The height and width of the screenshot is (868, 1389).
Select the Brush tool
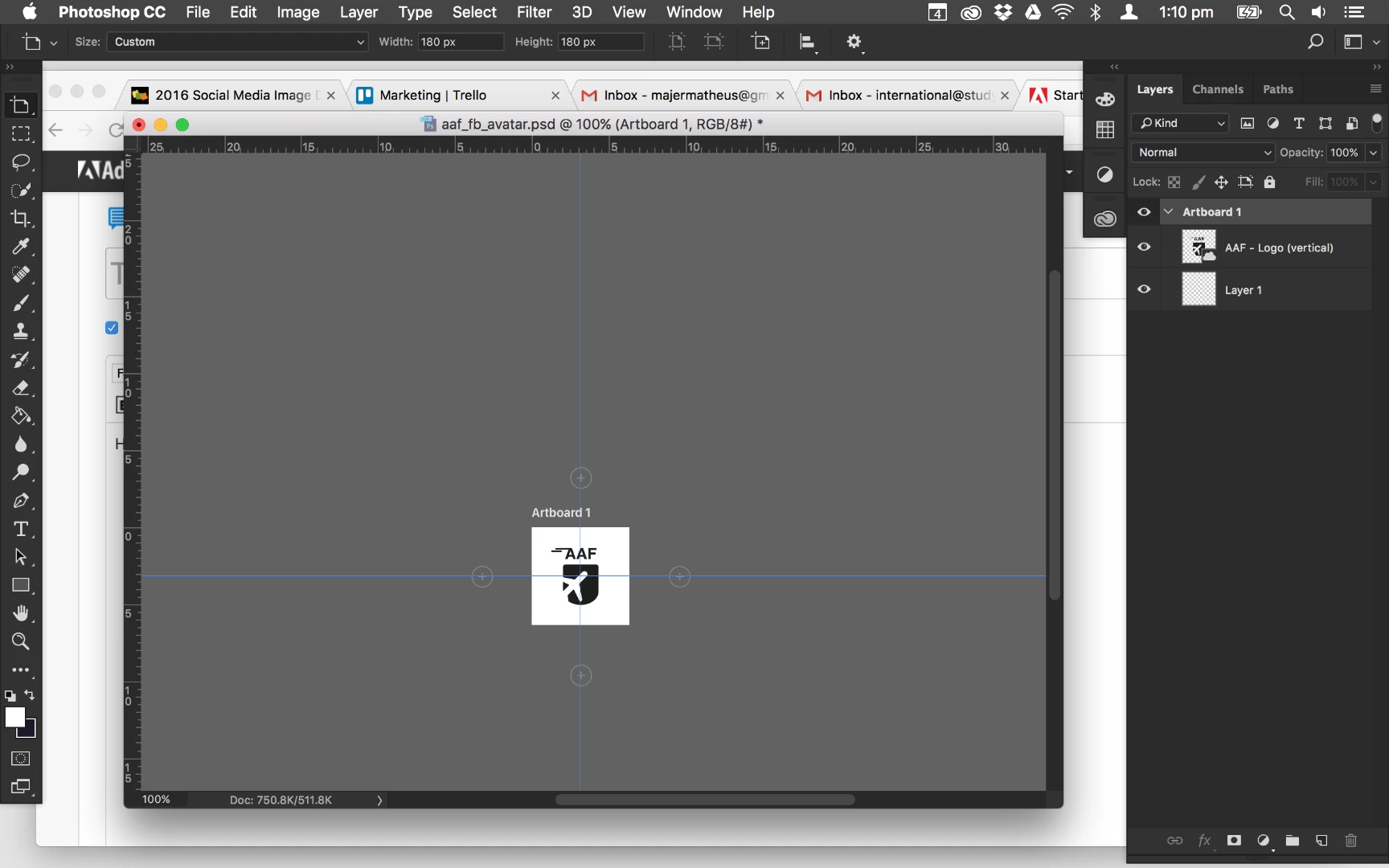pyautogui.click(x=21, y=303)
